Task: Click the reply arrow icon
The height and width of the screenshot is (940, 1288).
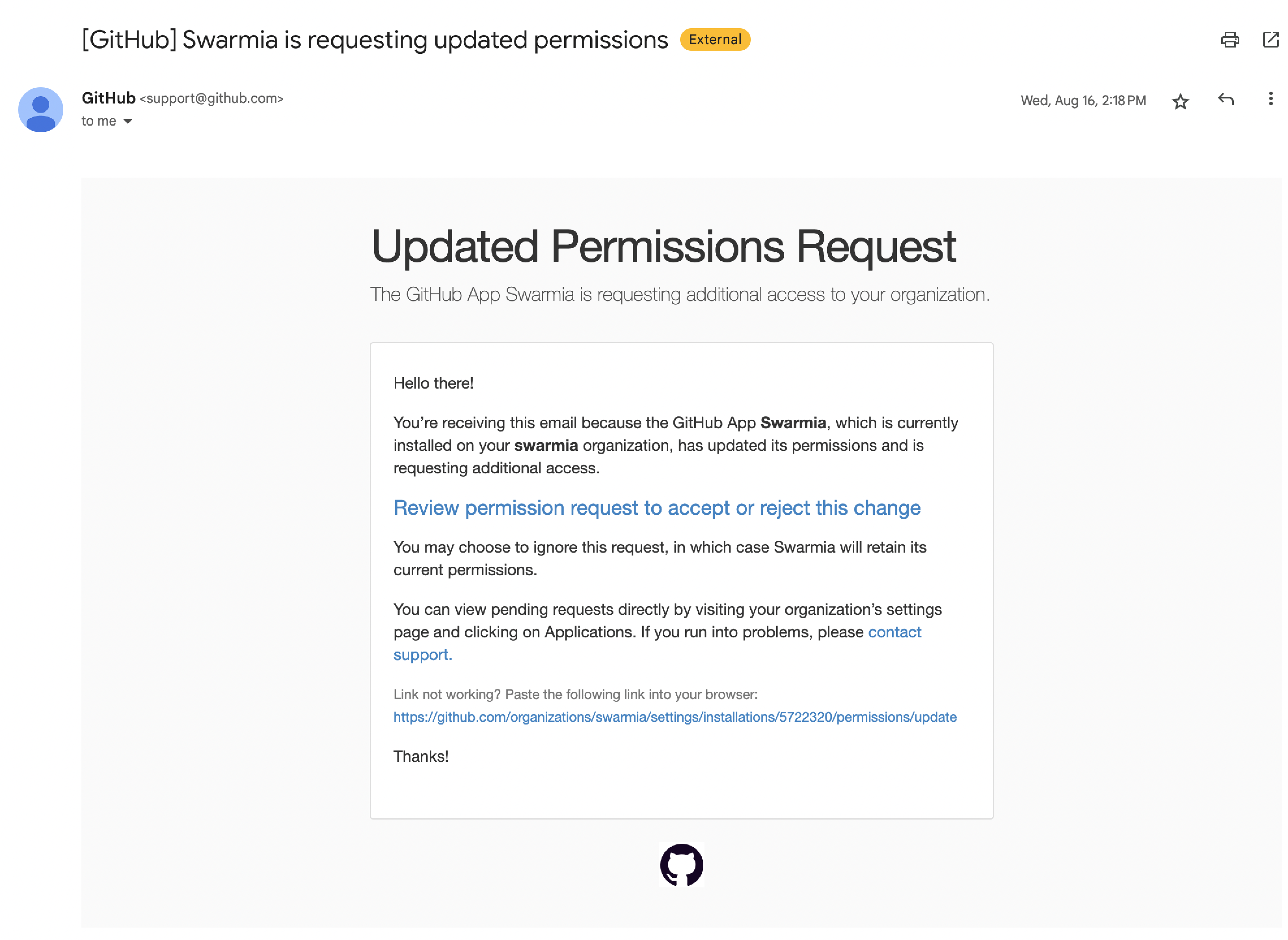Action: tap(1226, 100)
